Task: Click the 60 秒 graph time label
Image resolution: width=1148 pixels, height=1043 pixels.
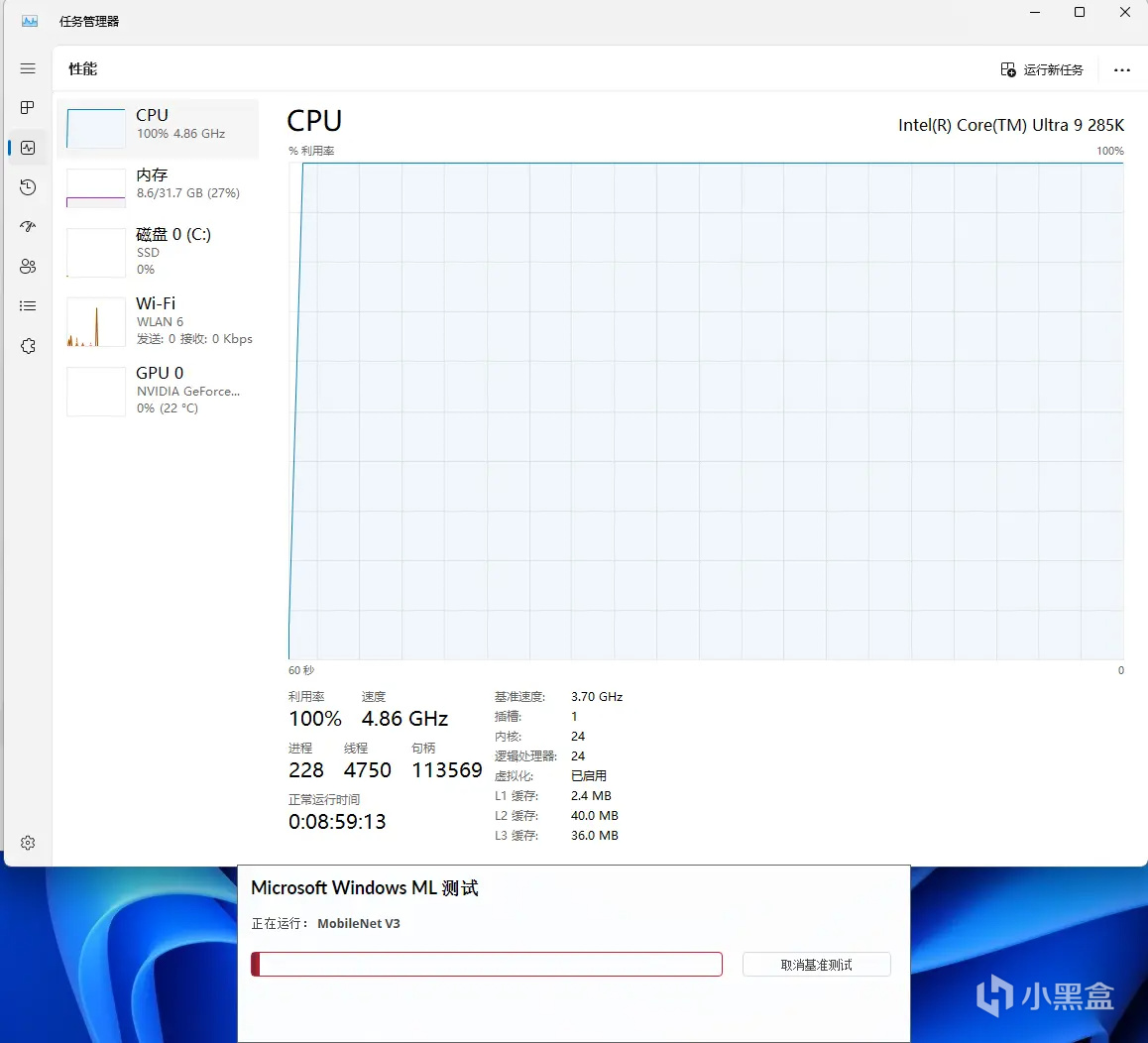Action: pyautogui.click(x=301, y=670)
